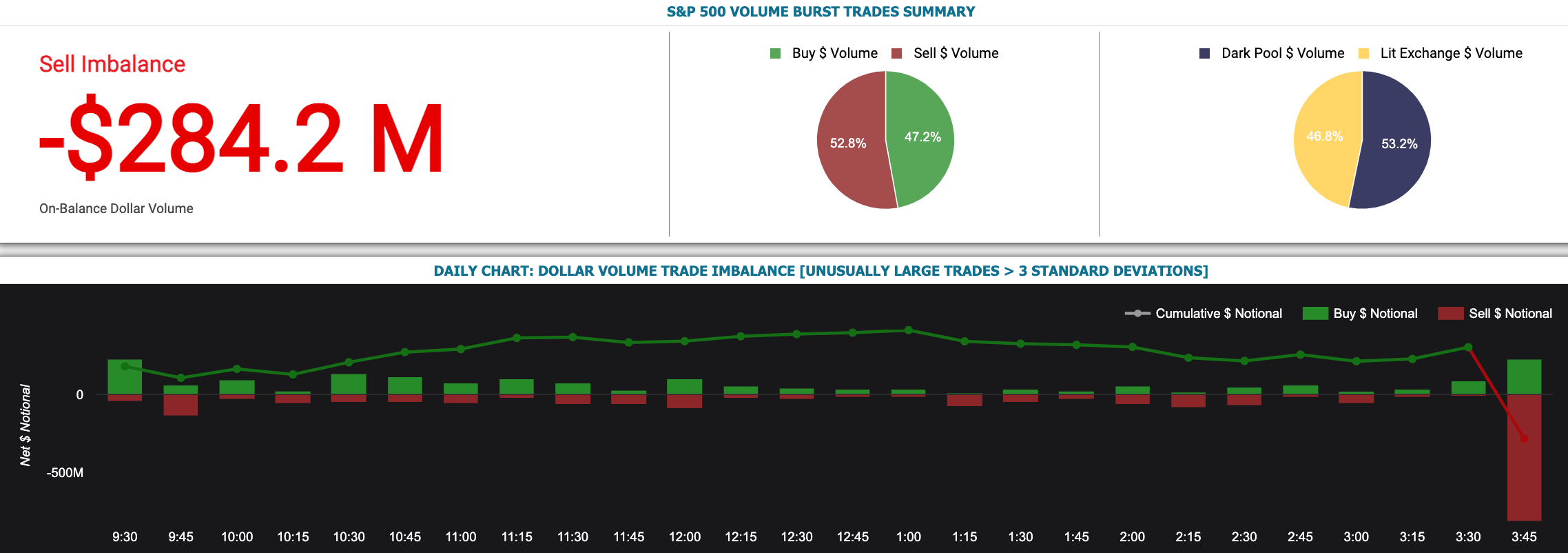The image size is (1568, 553).
Task: Toggle the Sell $ Notional legend entry
Action: pos(1495,314)
